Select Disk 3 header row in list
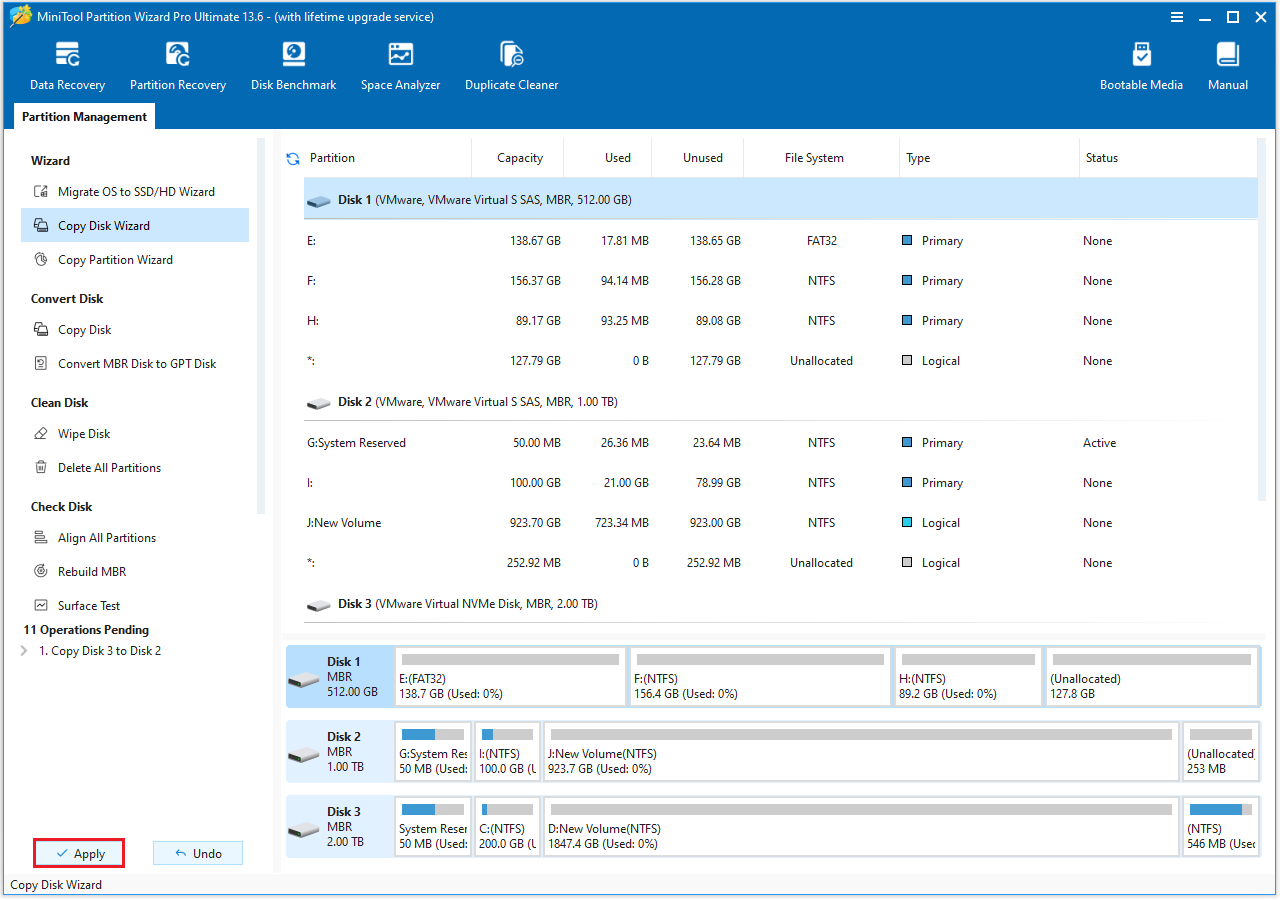 coord(780,604)
